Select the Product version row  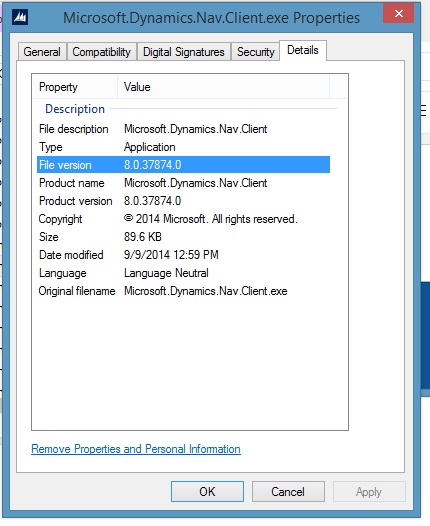click(183, 201)
